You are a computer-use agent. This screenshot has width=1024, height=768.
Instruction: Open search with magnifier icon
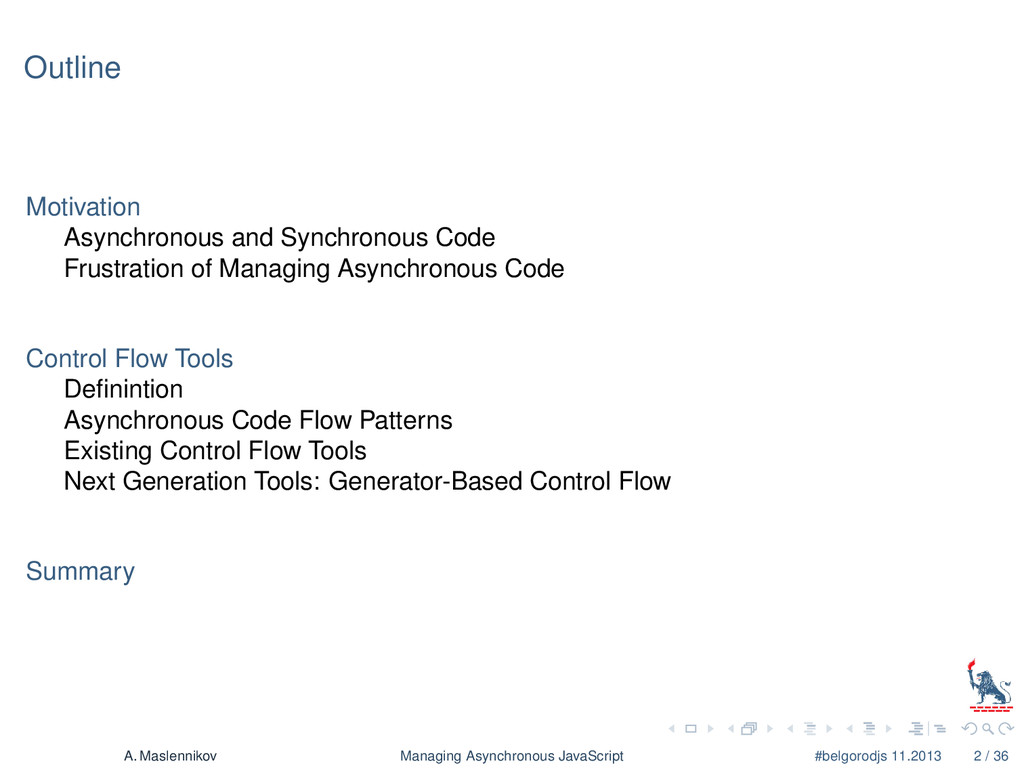tap(988, 729)
